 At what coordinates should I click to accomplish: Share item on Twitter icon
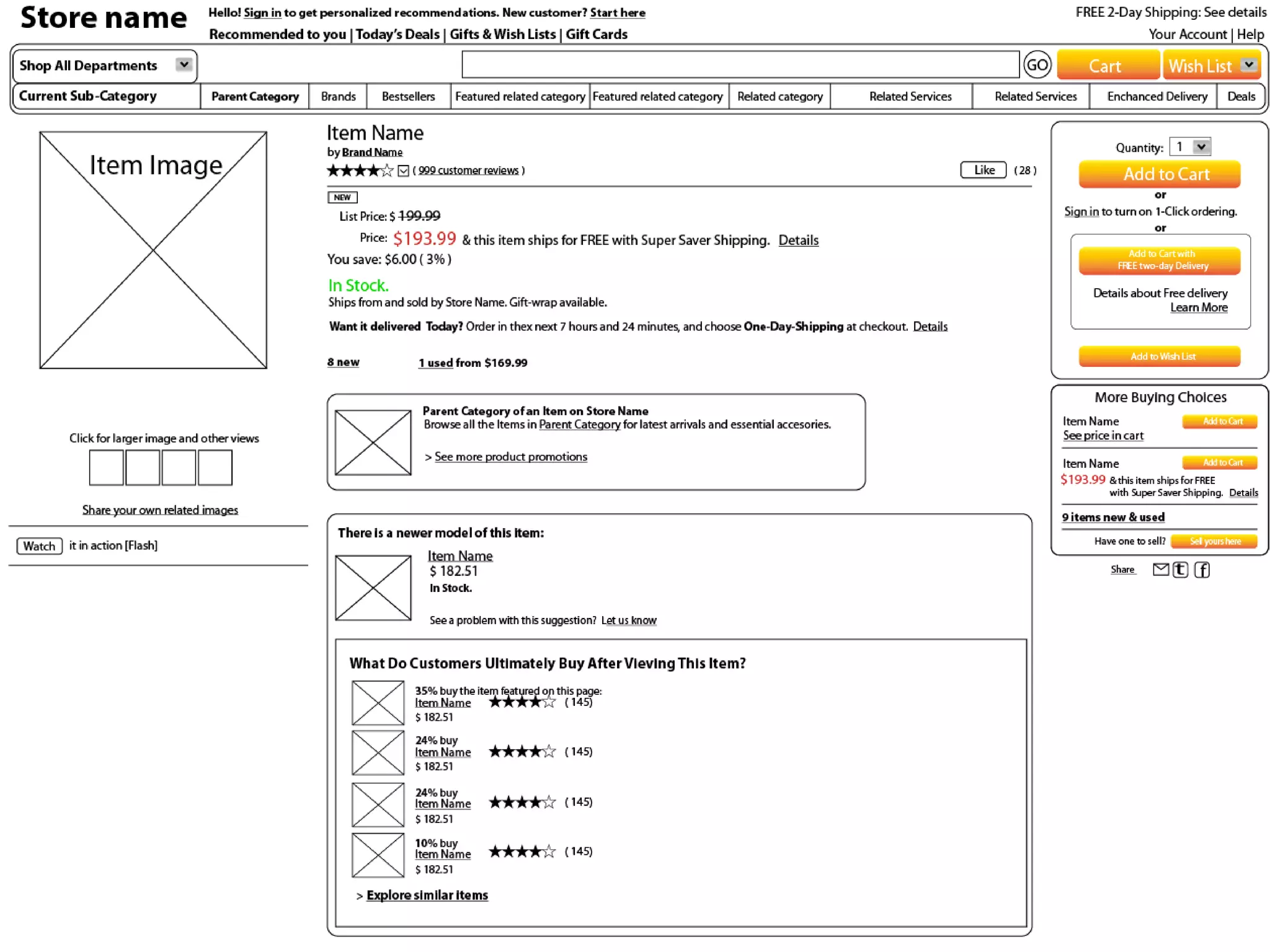click(1181, 570)
